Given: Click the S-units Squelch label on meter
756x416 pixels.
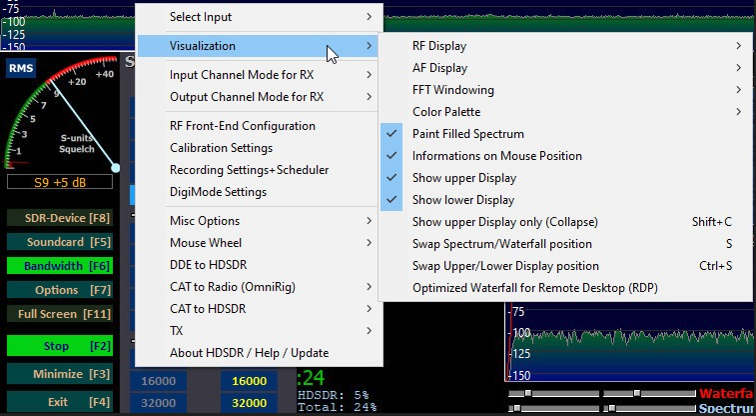Looking at the screenshot, I should coord(76,144).
